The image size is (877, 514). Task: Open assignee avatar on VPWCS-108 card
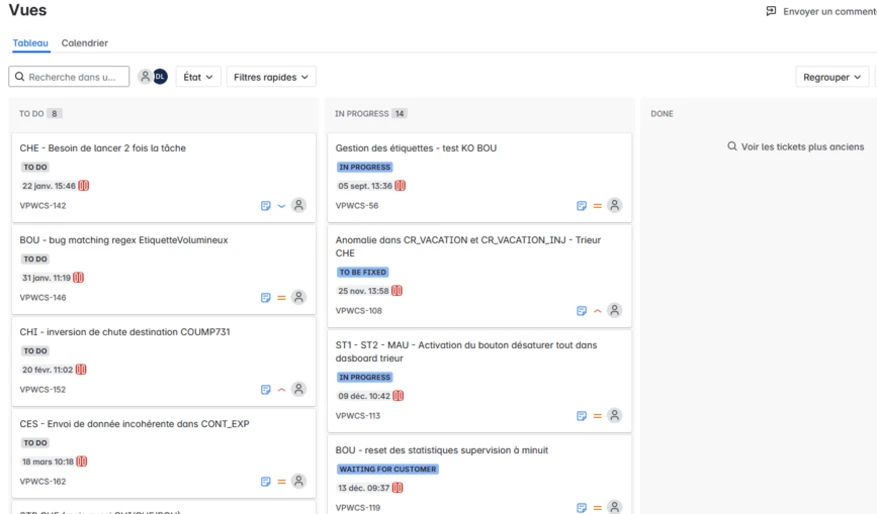coord(615,310)
